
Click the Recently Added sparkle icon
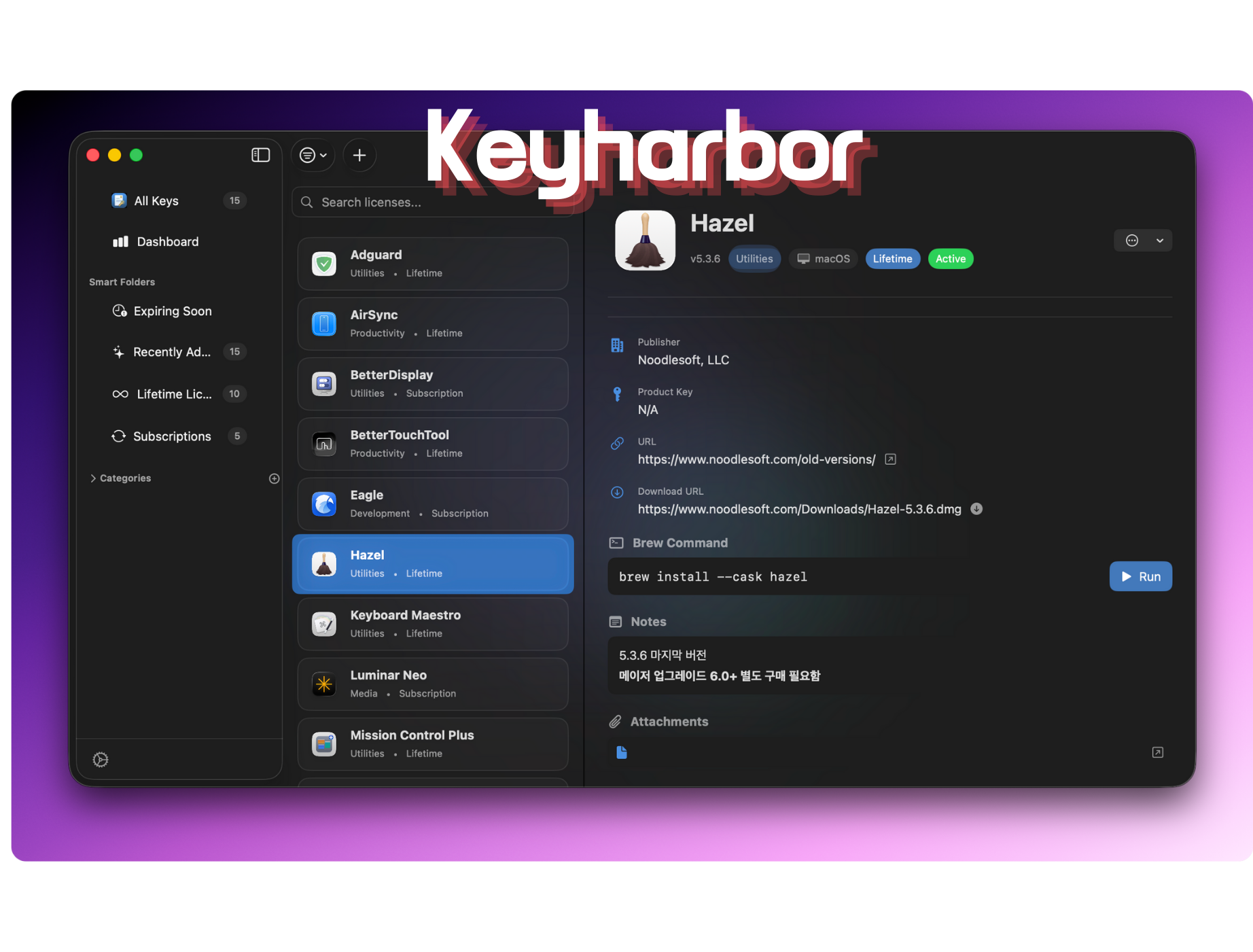119,352
